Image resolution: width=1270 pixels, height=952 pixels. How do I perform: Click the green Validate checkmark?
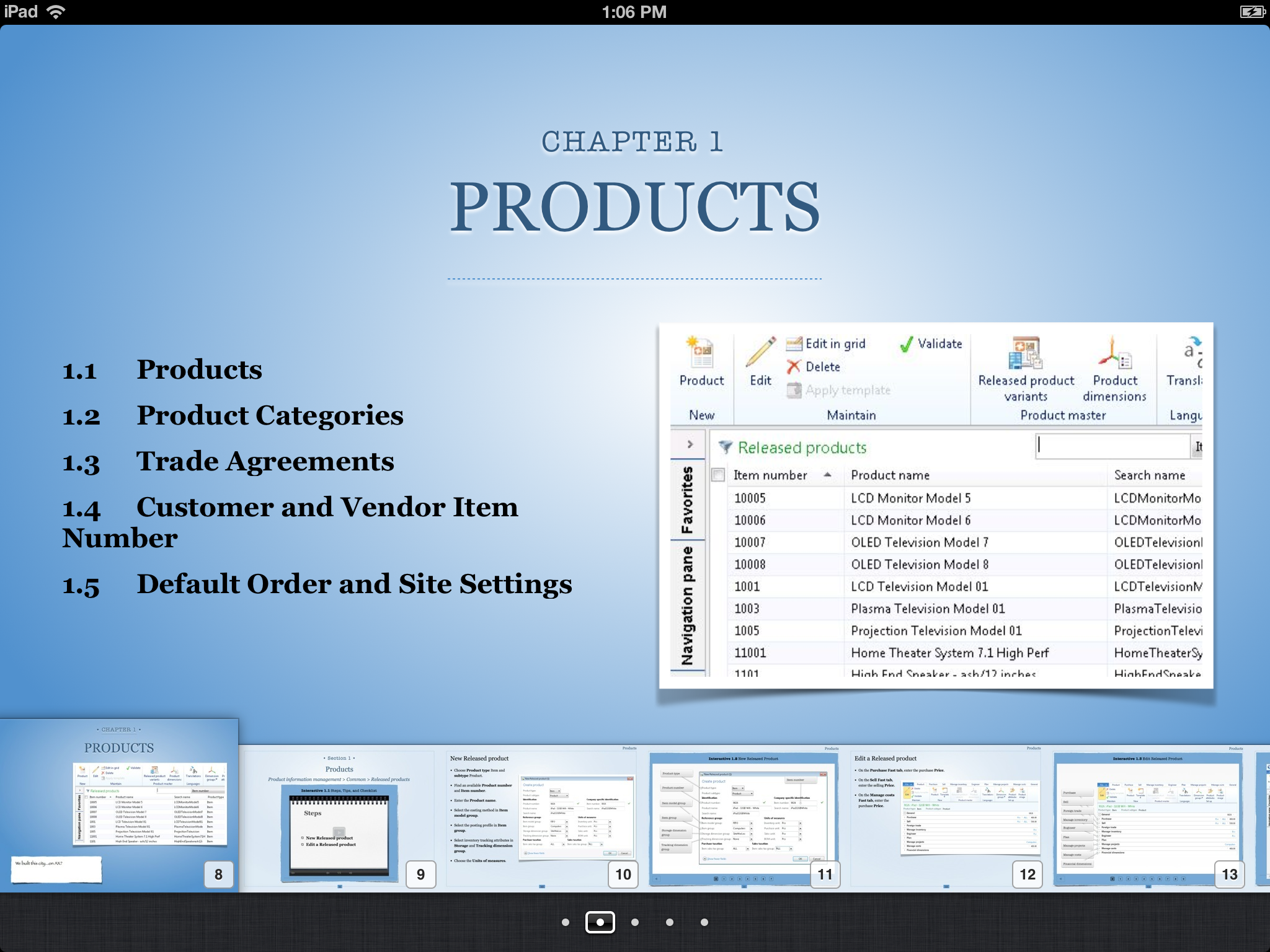907,344
